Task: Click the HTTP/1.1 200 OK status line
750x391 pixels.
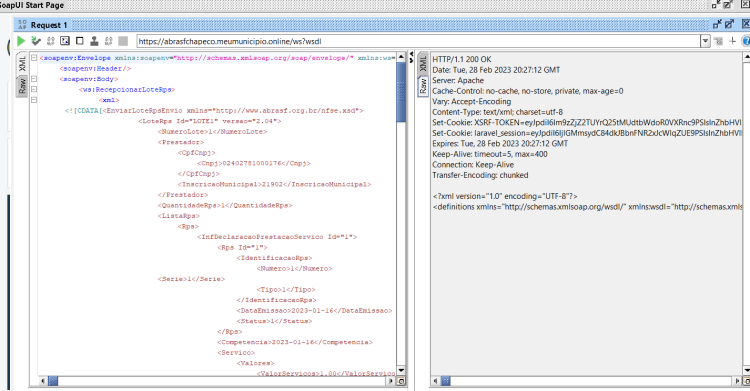Action: pos(462,59)
